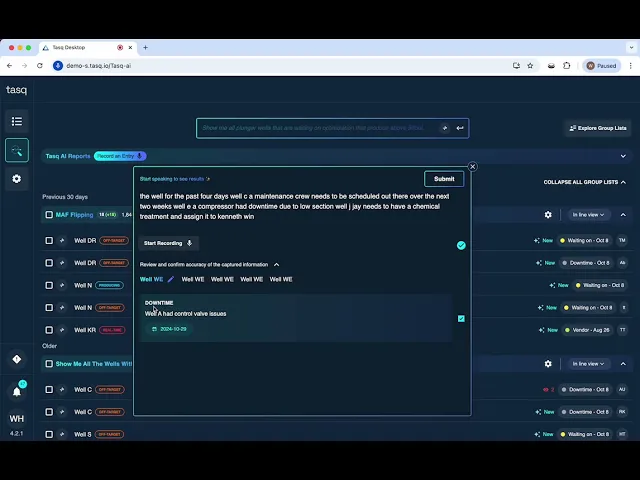Check the Well KR row checkbox

[49, 330]
